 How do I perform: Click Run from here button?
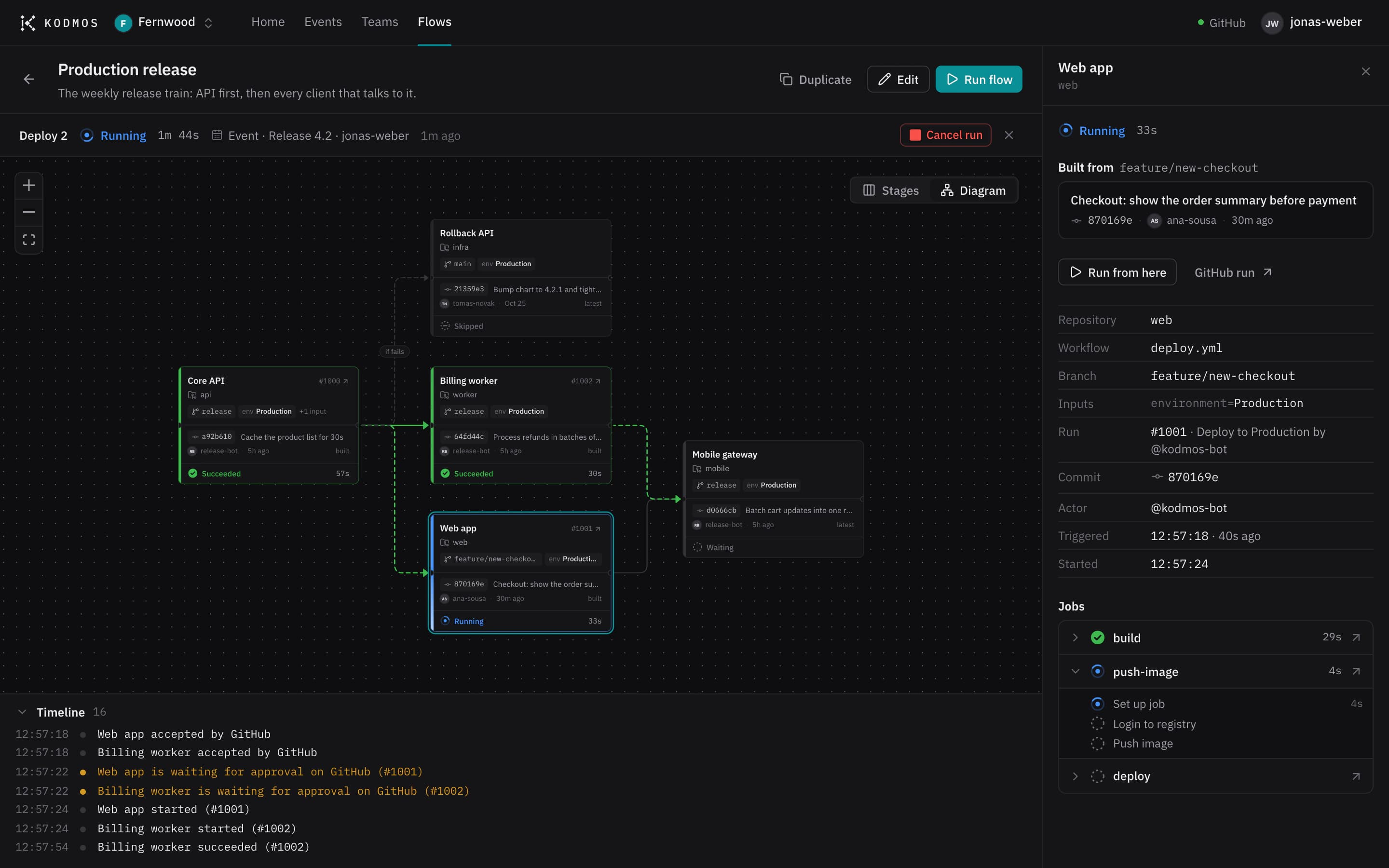click(x=1117, y=272)
